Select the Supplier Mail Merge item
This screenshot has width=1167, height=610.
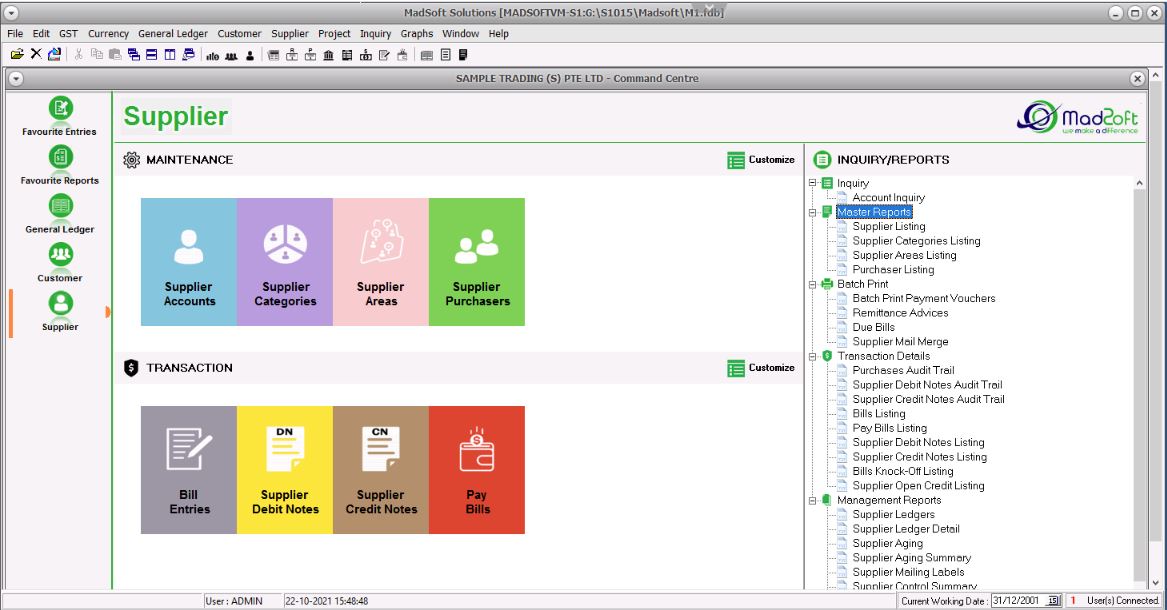pyautogui.click(x=901, y=341)
